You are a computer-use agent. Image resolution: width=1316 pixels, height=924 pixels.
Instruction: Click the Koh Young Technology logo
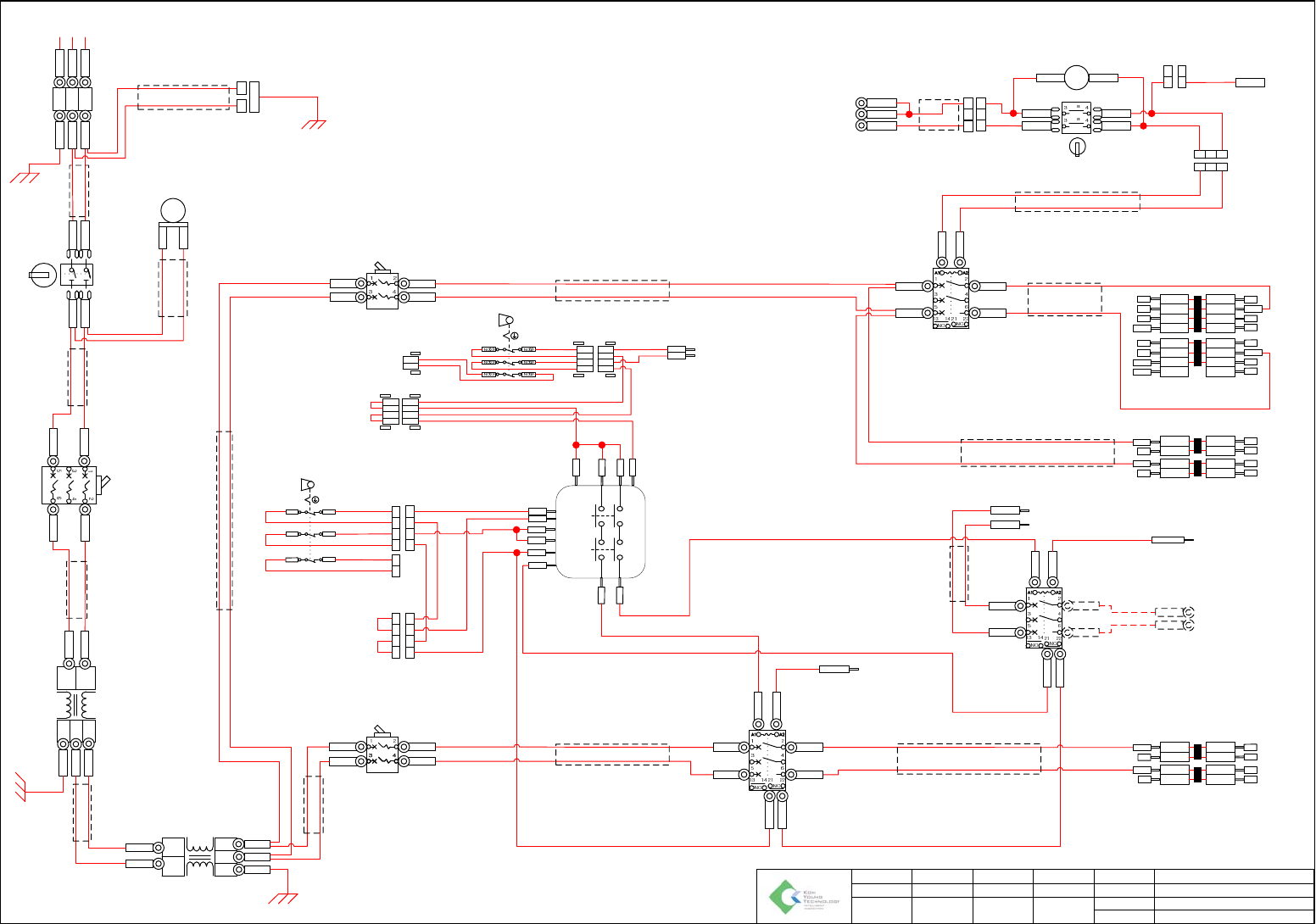(x=804, y=897)
